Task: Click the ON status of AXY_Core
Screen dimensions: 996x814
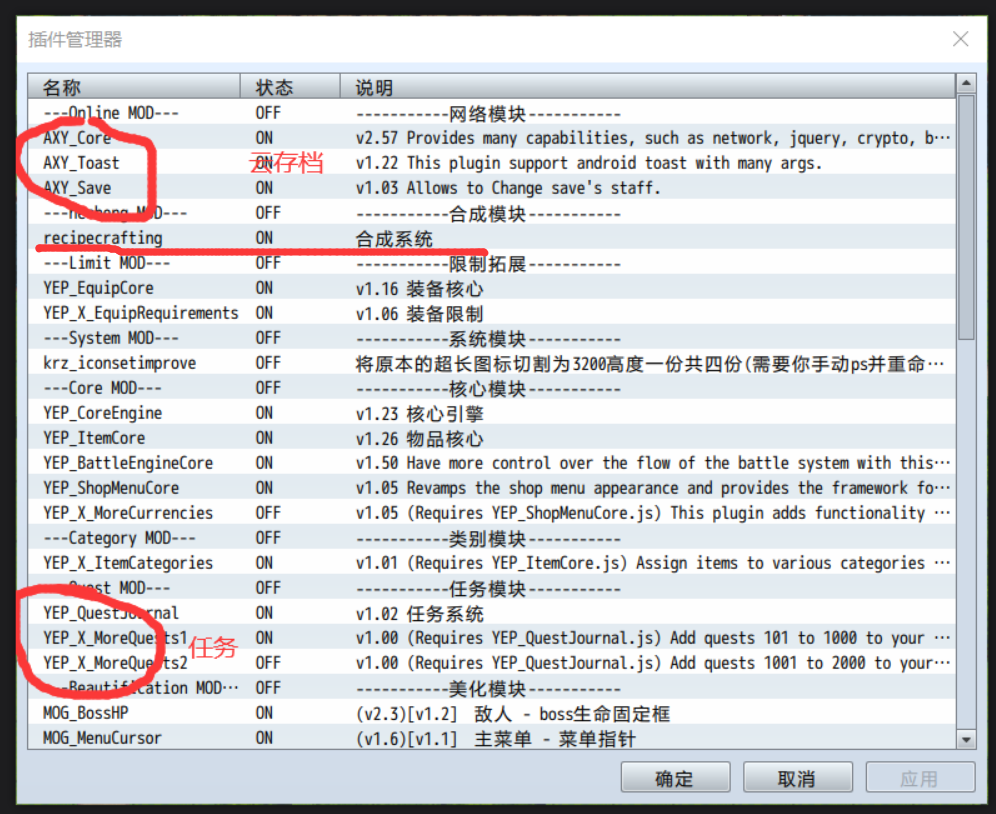Action: (264, 138)
